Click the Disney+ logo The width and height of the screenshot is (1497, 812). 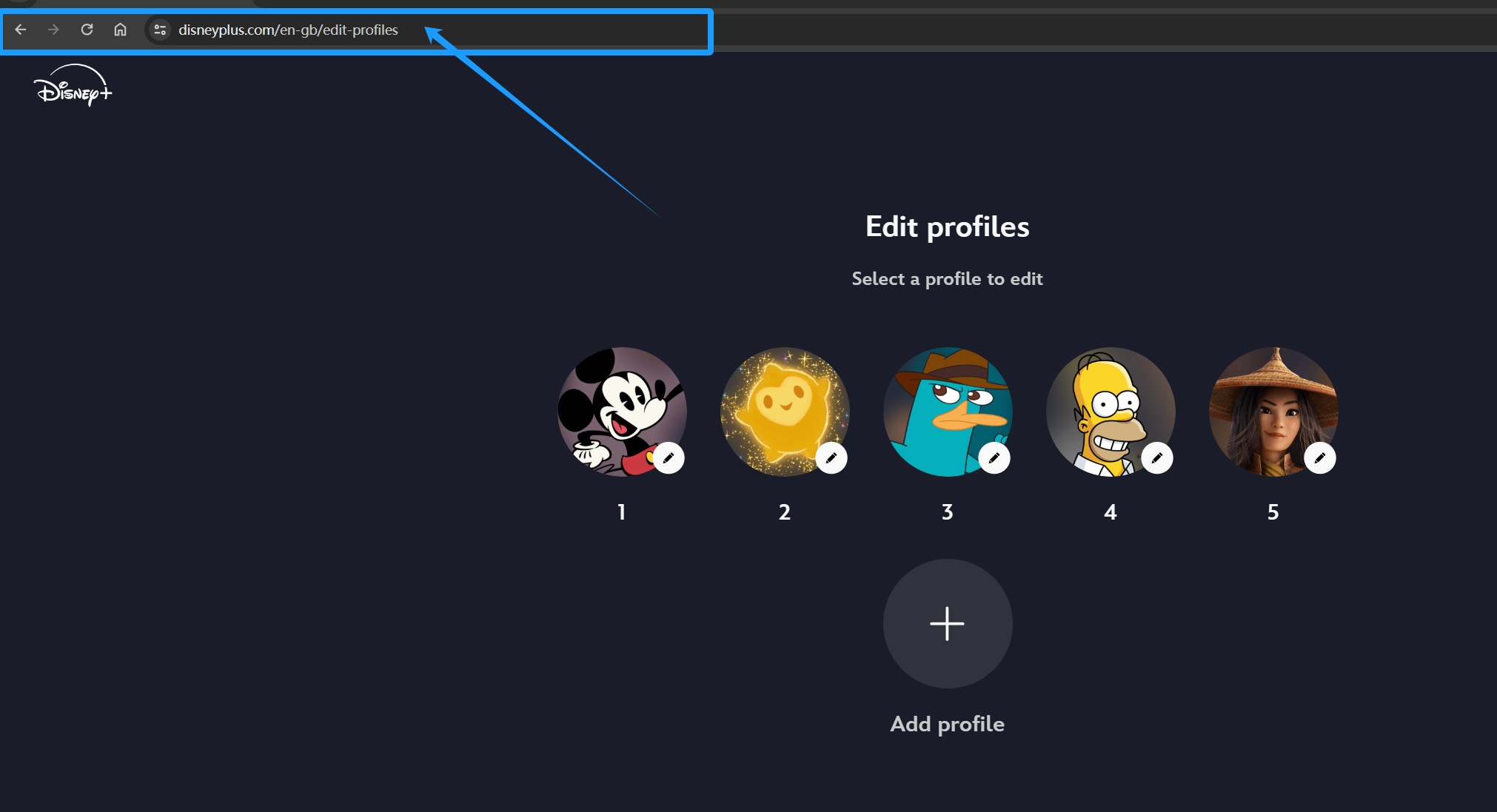(x=73, y=85)
